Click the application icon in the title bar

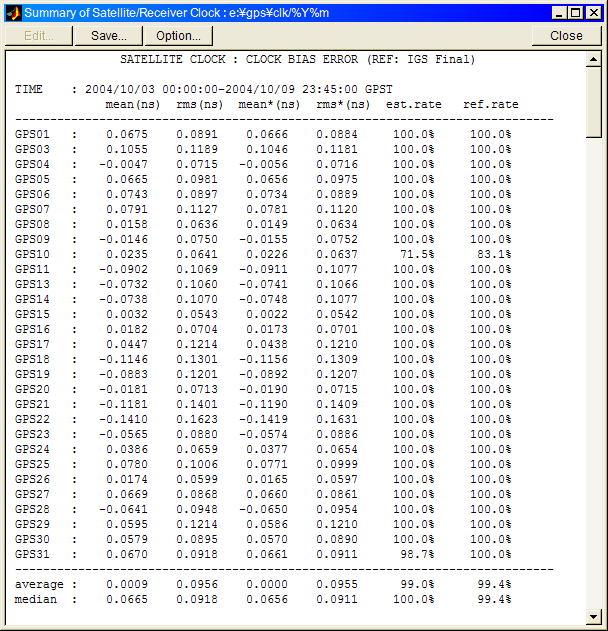pyautogui.click(x=13, y=12)
